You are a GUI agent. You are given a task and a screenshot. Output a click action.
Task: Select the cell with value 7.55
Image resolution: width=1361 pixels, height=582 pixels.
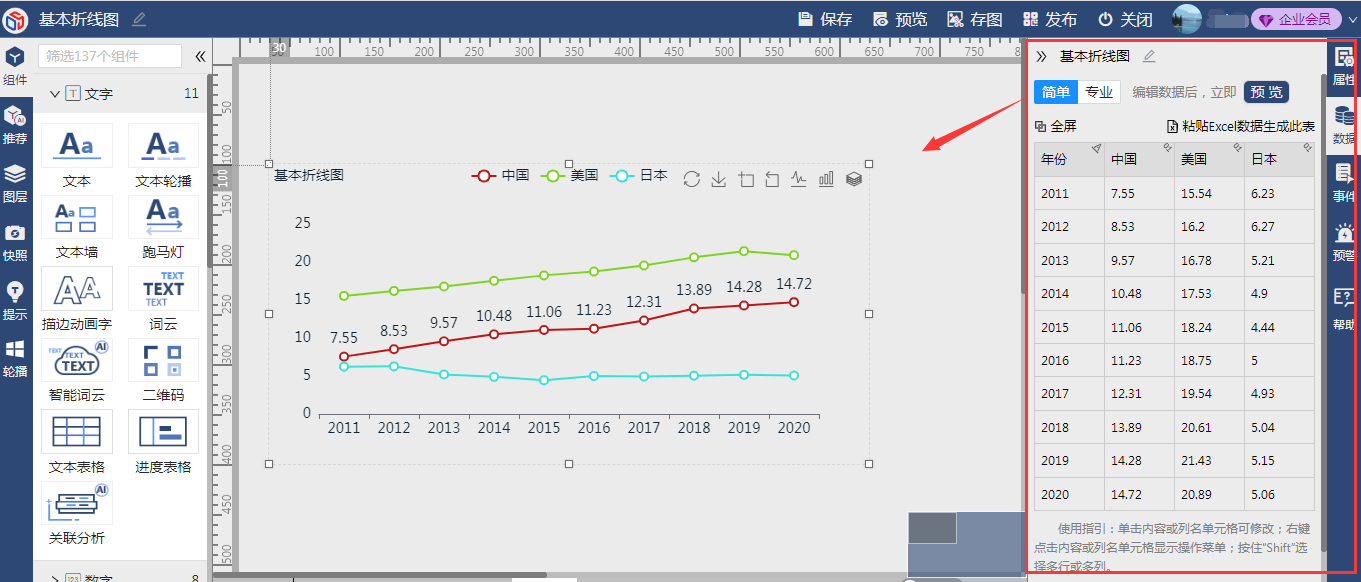(x=1139, y=194)
